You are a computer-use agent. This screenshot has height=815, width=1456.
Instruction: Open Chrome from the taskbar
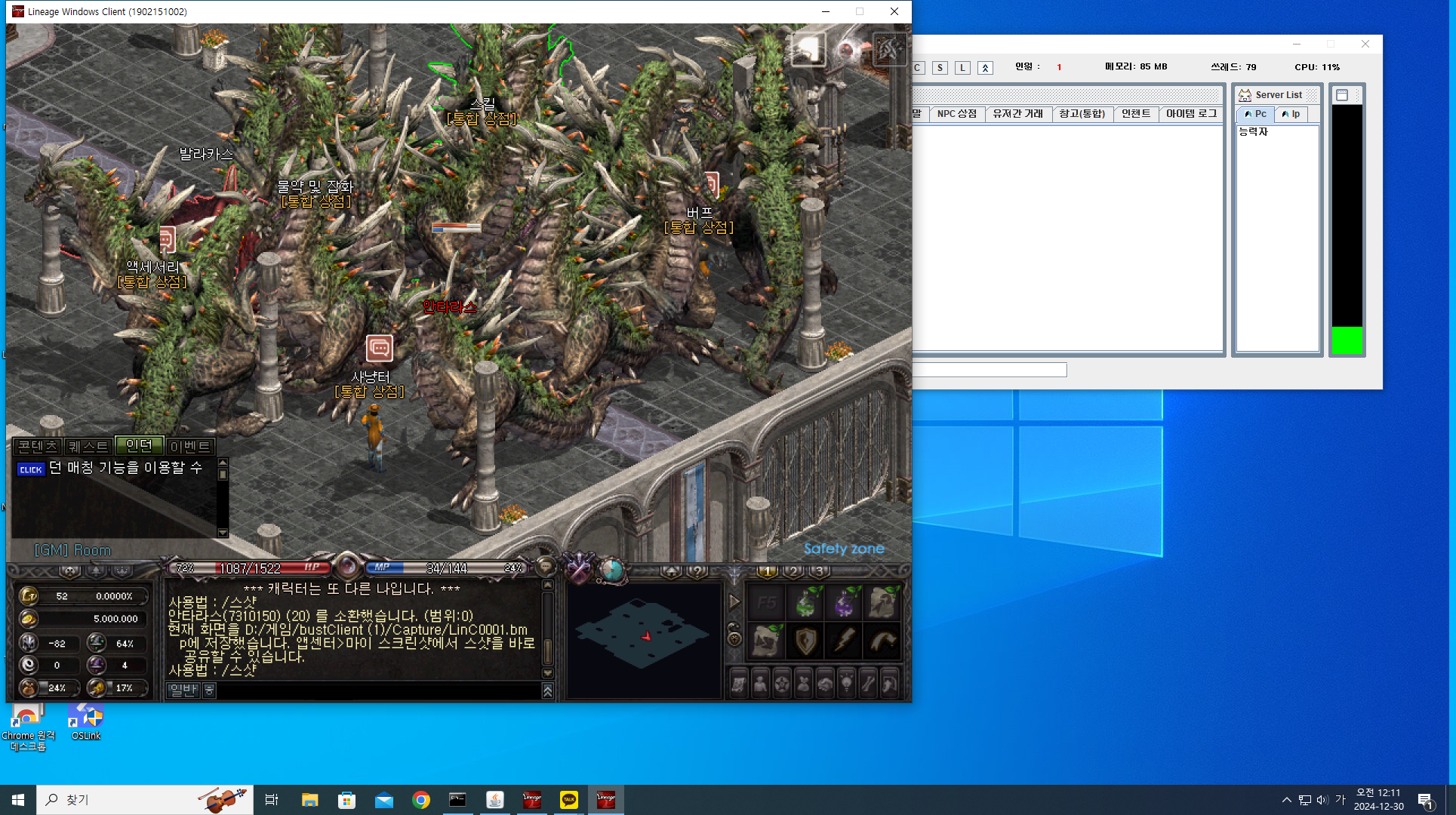point(421,800)
